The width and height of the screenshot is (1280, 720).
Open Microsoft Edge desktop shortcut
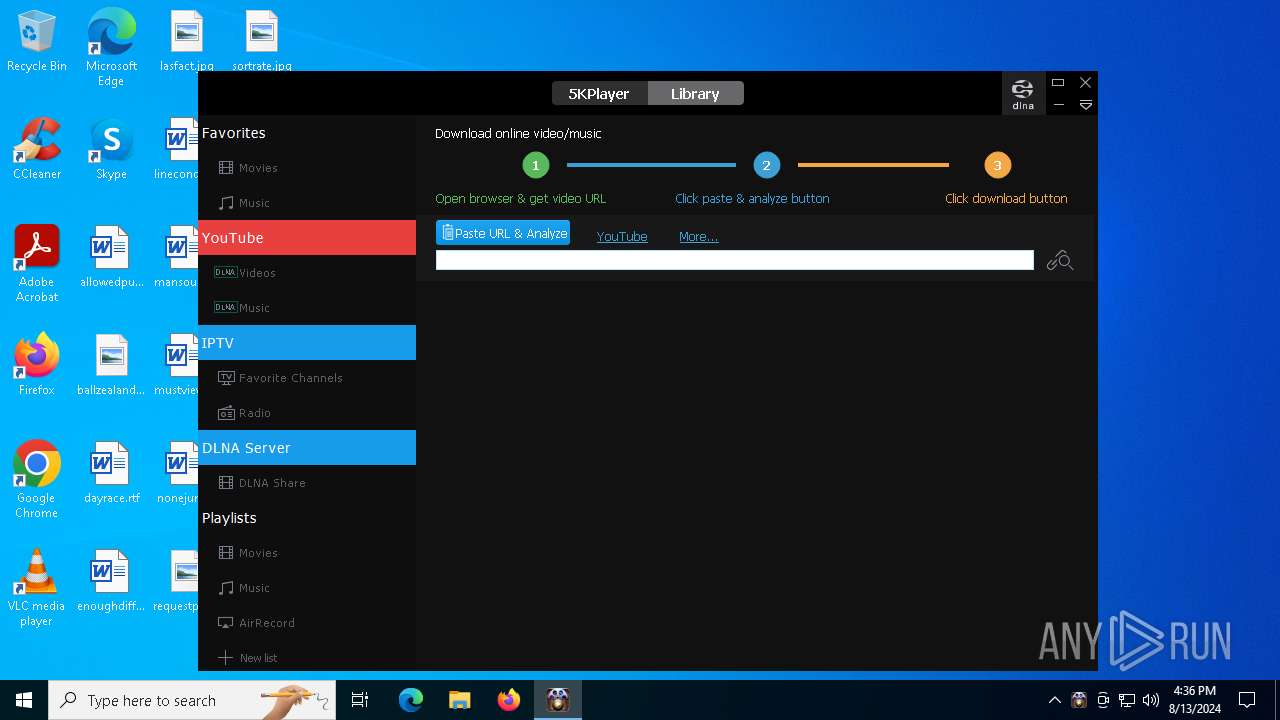111,47
